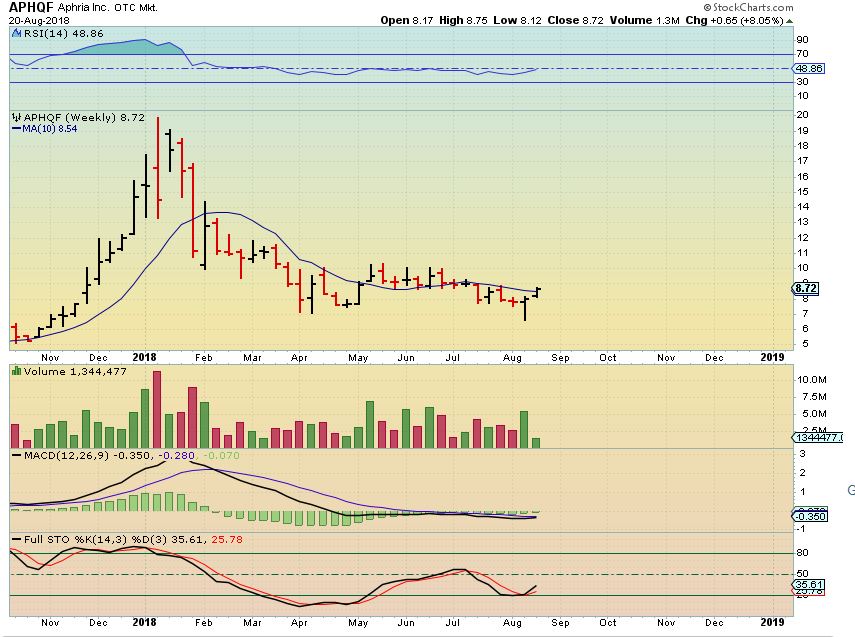The height and width of the screenshot is (637, 855).
Task: Click the 5.0M volume axis label
Action: pyautogui.click(x=814, y=413)
